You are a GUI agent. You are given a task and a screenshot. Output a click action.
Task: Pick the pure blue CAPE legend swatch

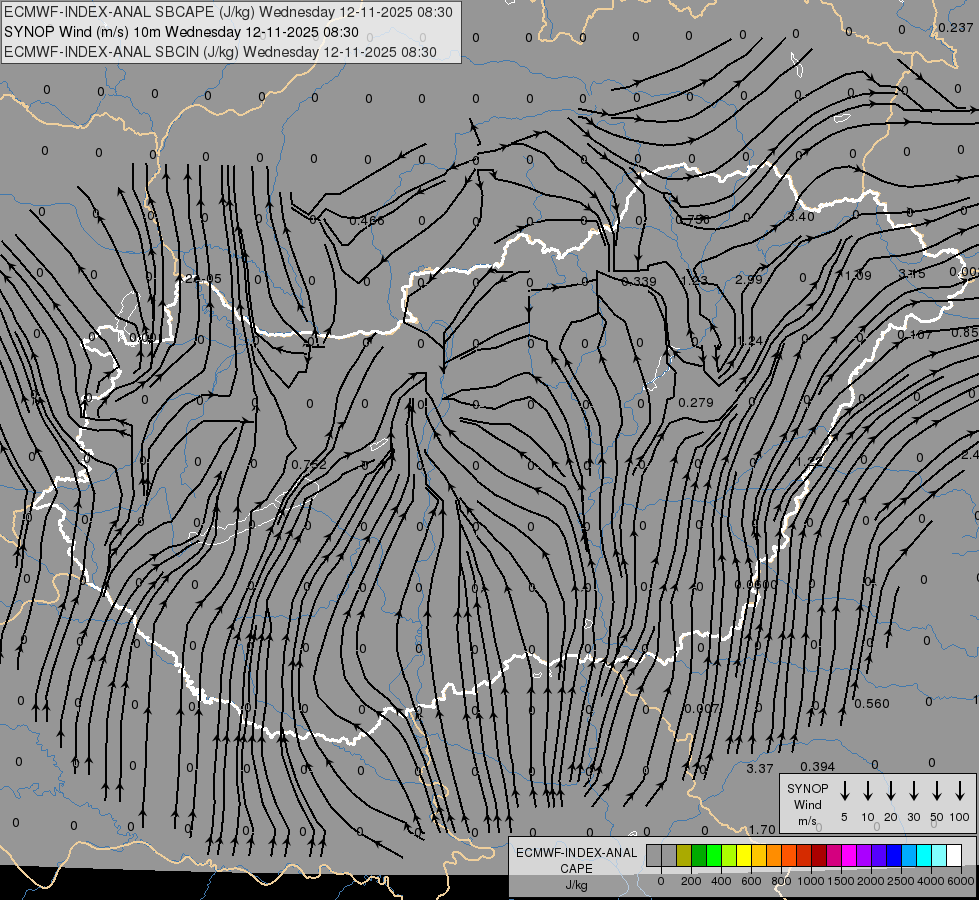(894, 855)
